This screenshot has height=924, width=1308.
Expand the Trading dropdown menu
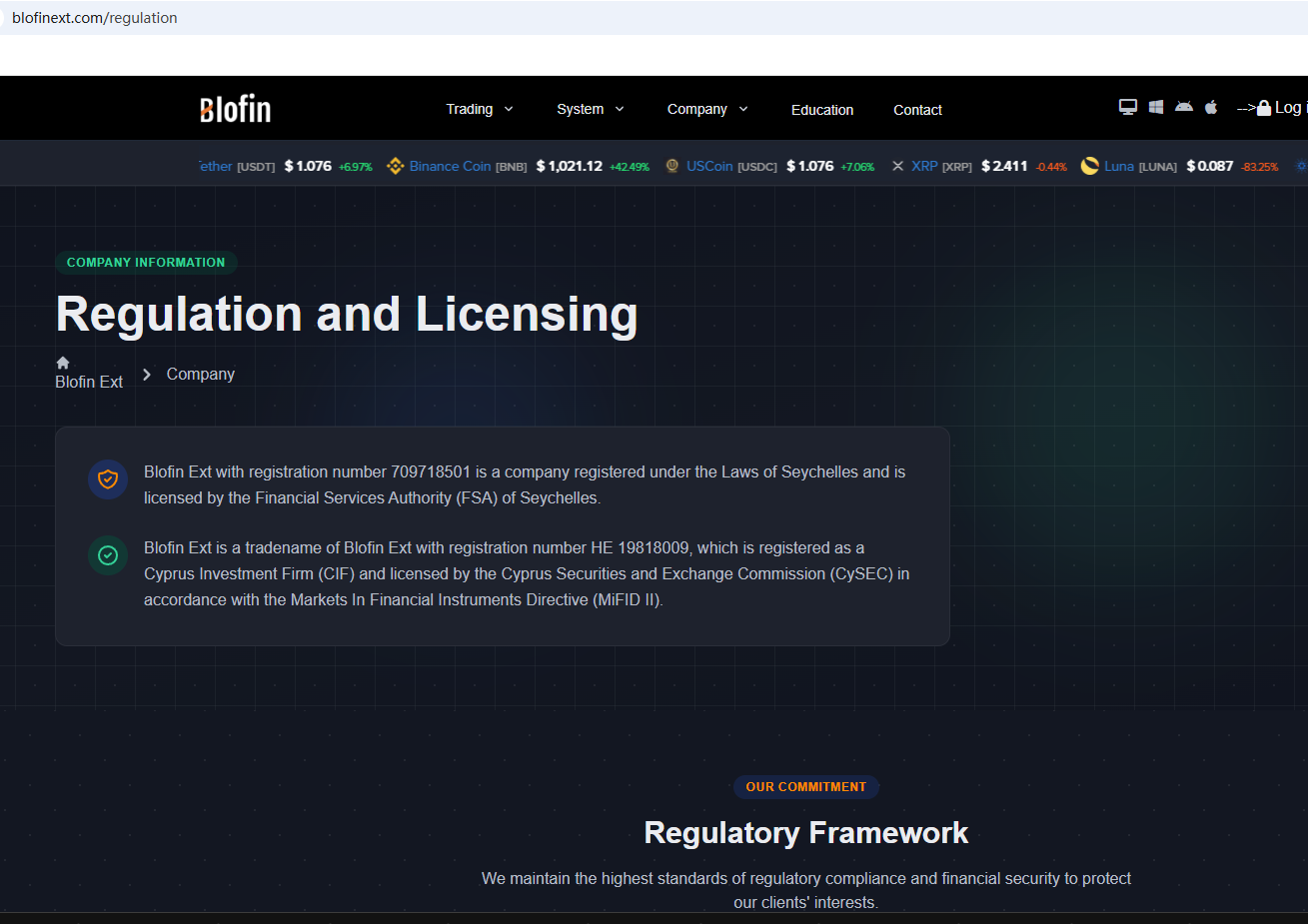point(479,109)
